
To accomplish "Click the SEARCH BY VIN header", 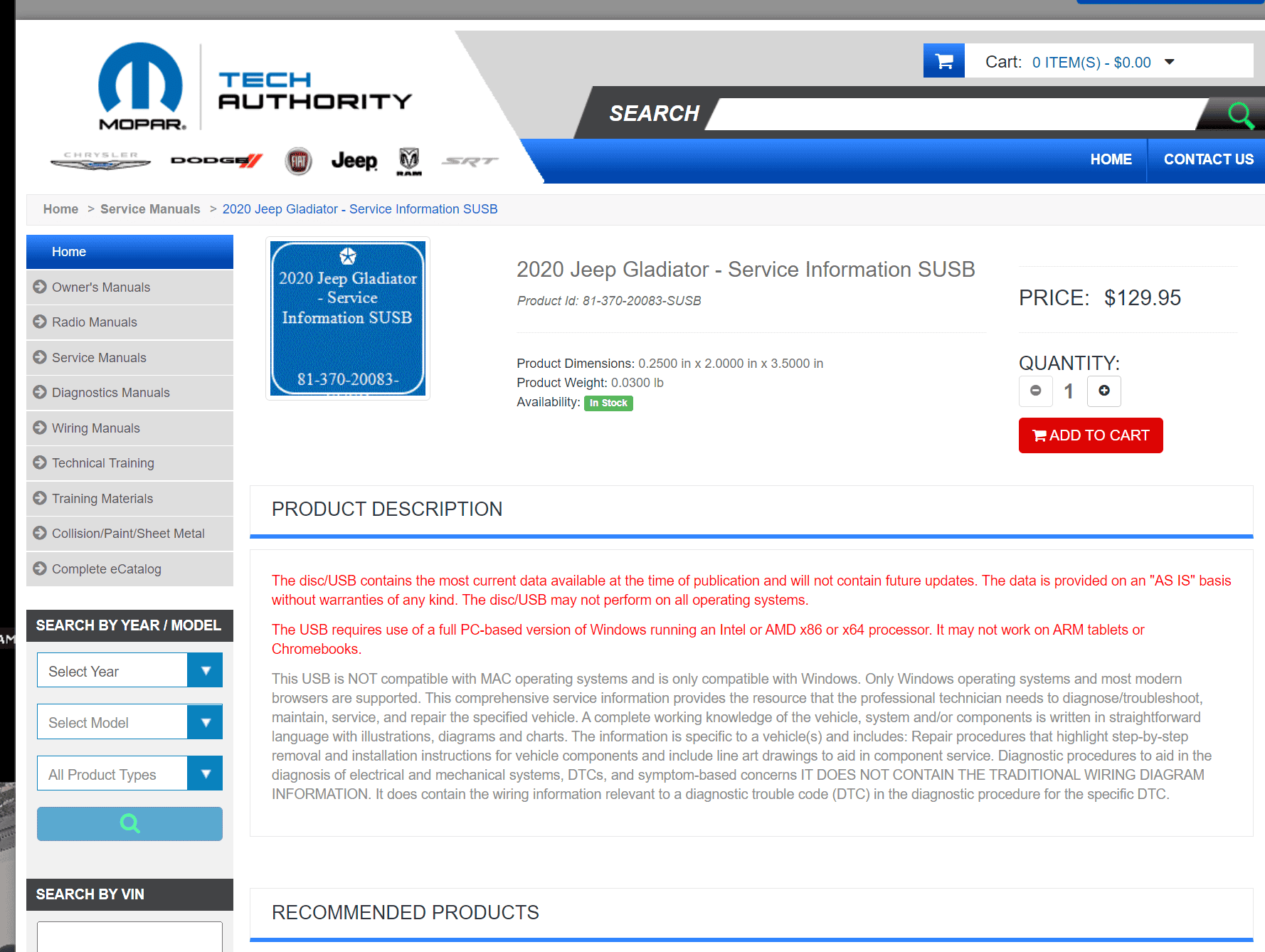I will coord(129,894).
